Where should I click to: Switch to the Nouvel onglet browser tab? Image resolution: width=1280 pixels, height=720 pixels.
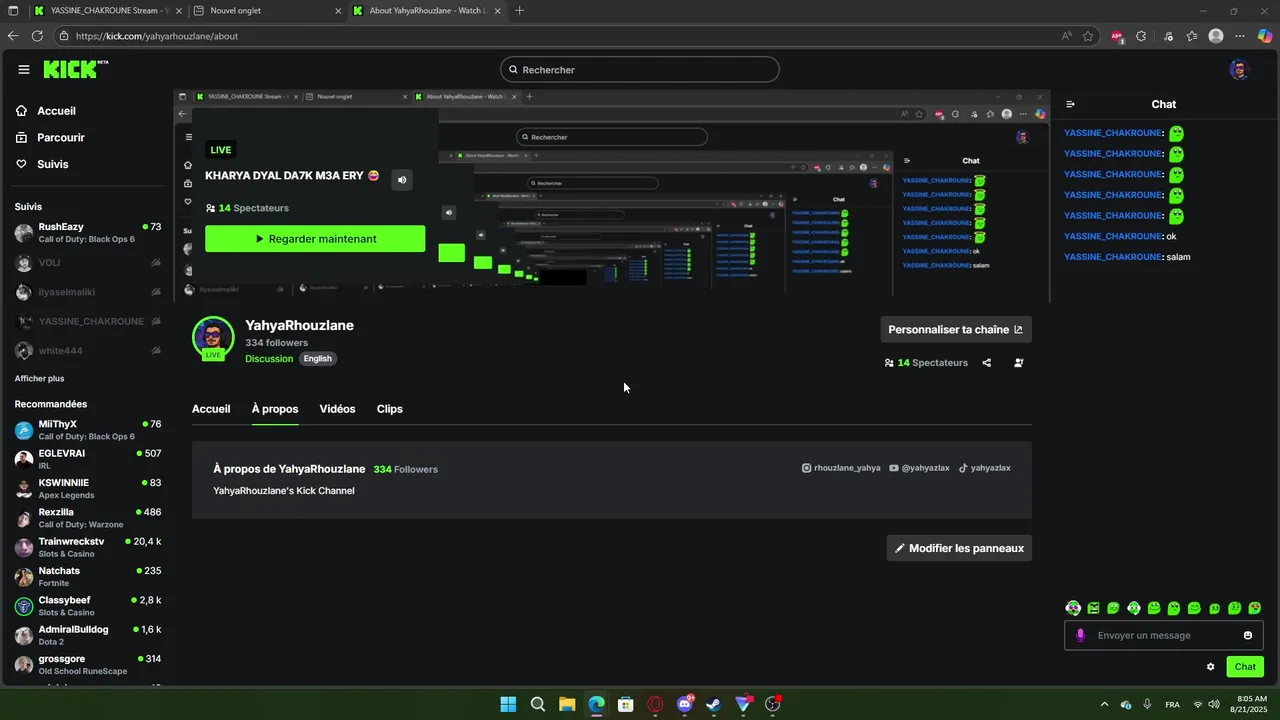(265, 11)
